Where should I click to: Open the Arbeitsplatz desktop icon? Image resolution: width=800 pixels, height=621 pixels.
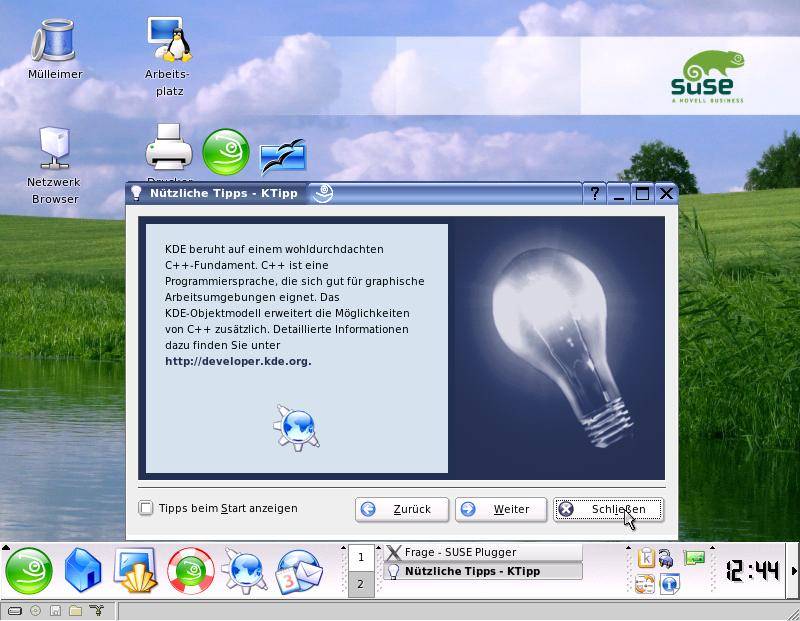point(169,40)
